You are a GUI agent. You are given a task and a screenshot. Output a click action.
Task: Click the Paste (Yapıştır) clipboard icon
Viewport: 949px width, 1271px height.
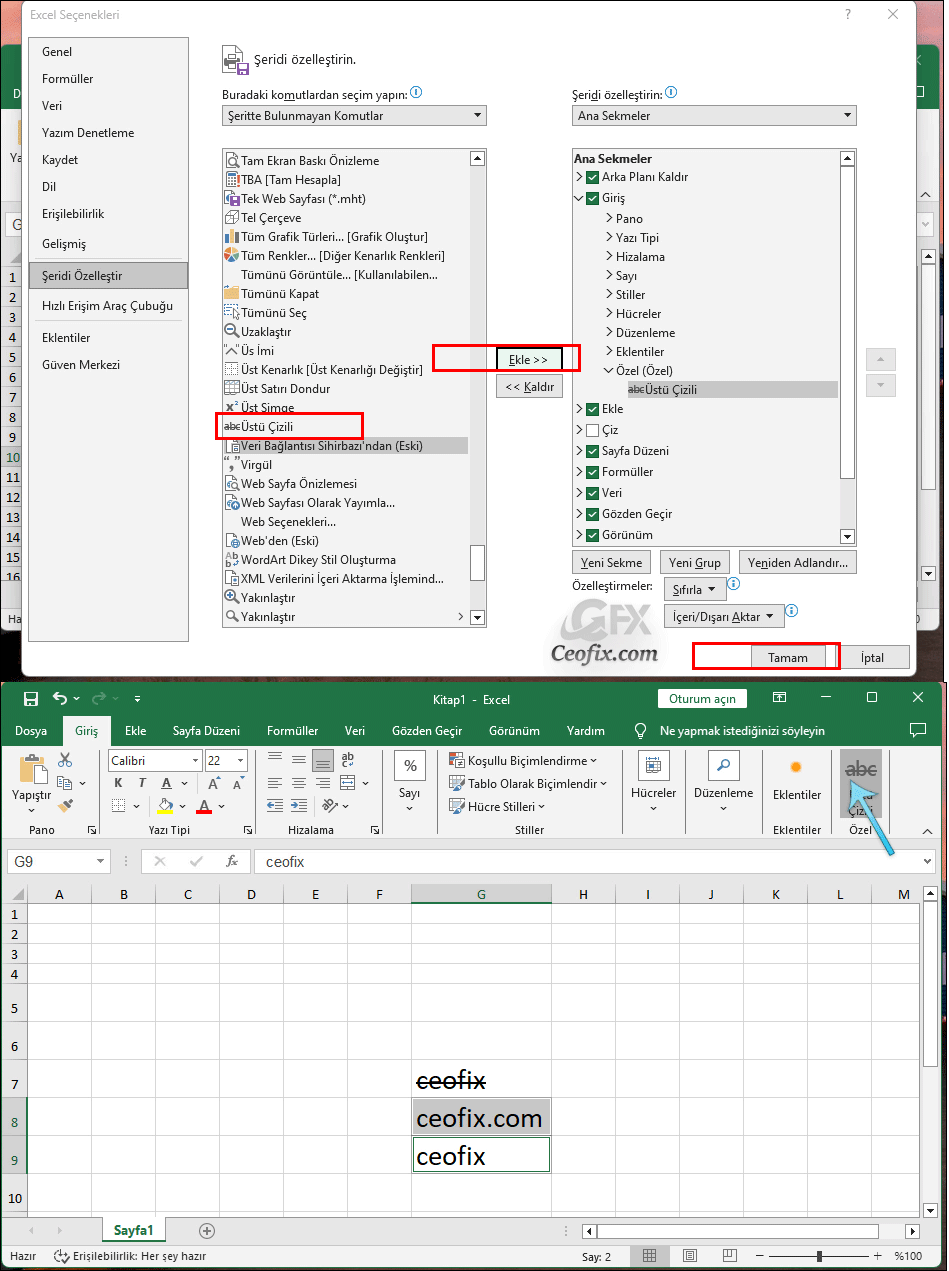(32, 770)
